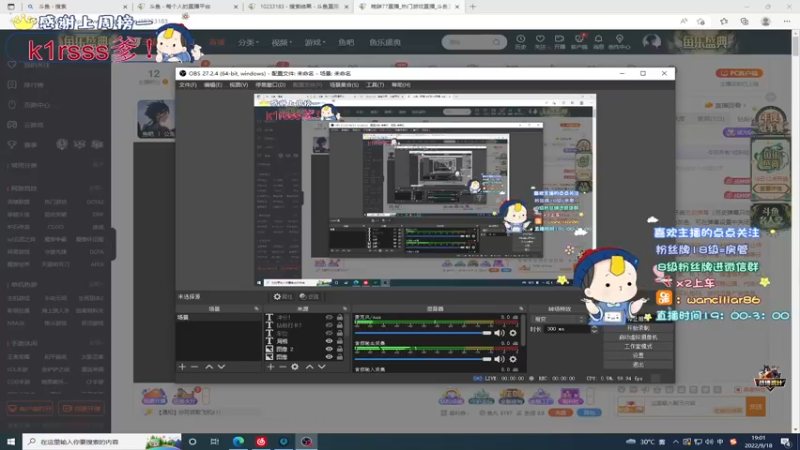Image resolution: width=800 pixels, height=450 pixels.
Task: Open Douyu 历史 history icon
Action: [520, 42]
